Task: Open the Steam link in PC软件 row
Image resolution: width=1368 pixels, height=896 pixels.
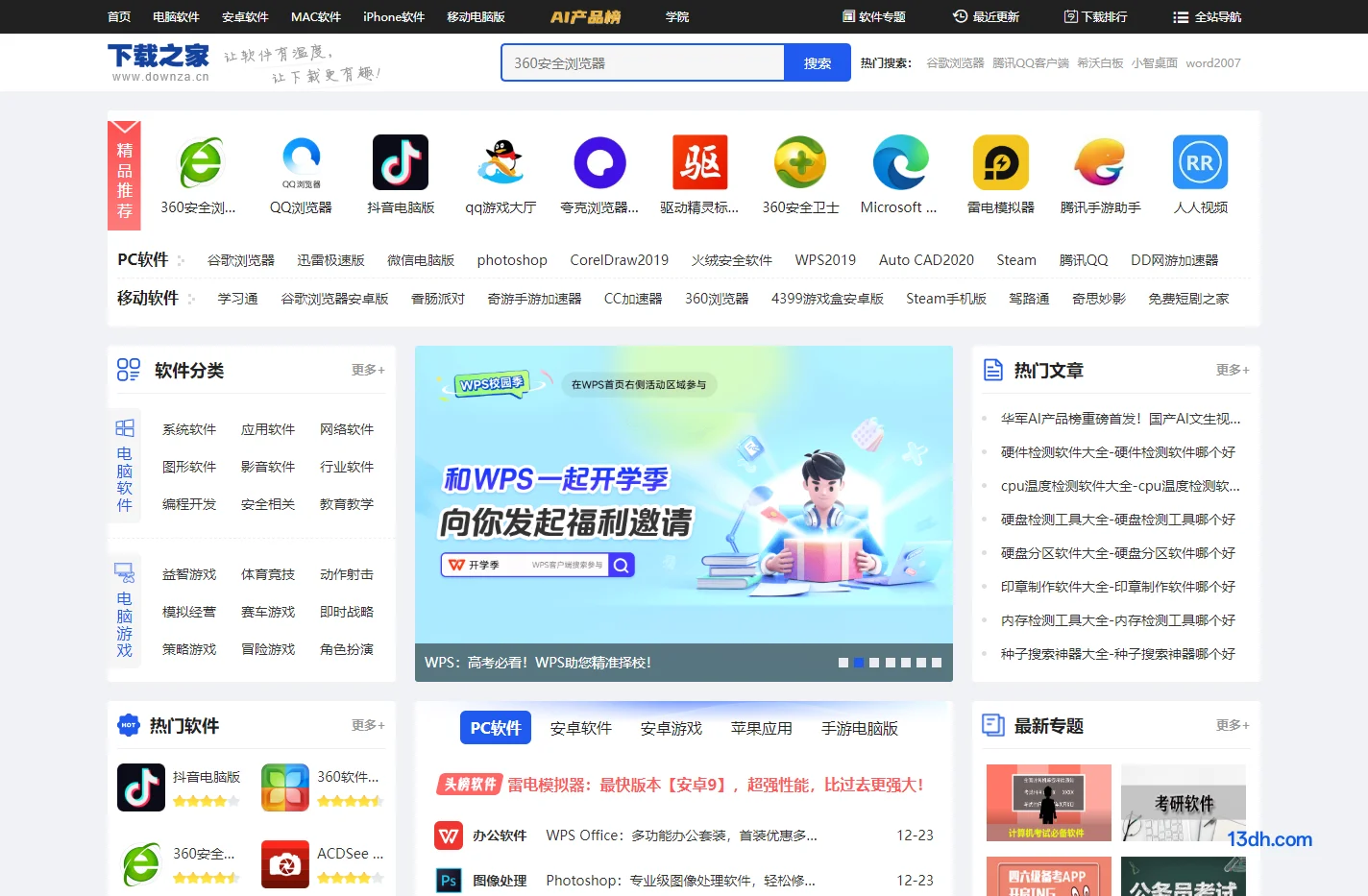Action: pos(1016,260)
